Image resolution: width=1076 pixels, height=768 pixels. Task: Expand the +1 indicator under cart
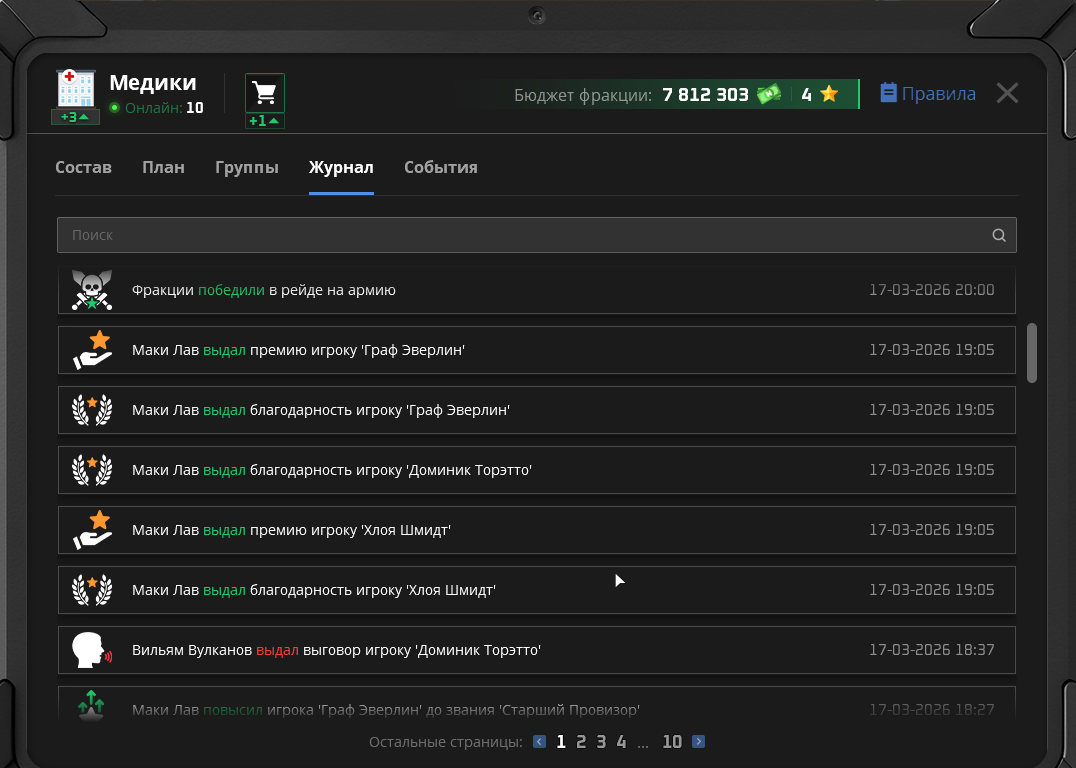(265, 121)
